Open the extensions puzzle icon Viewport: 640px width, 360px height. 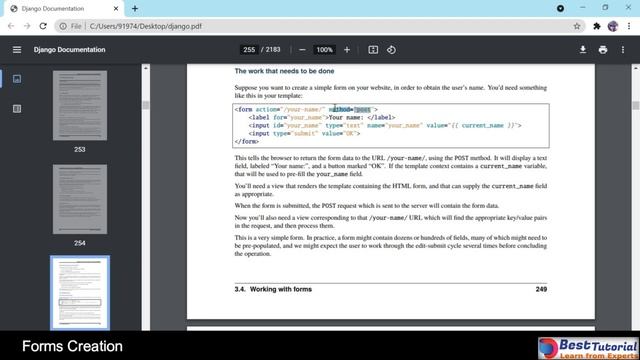[597, 26]
